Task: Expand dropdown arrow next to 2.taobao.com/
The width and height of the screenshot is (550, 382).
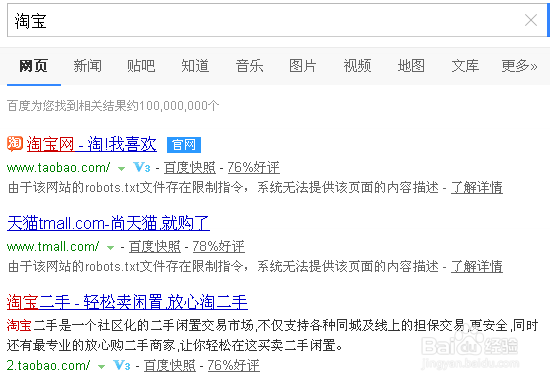Action: click(x=101, y=367)
